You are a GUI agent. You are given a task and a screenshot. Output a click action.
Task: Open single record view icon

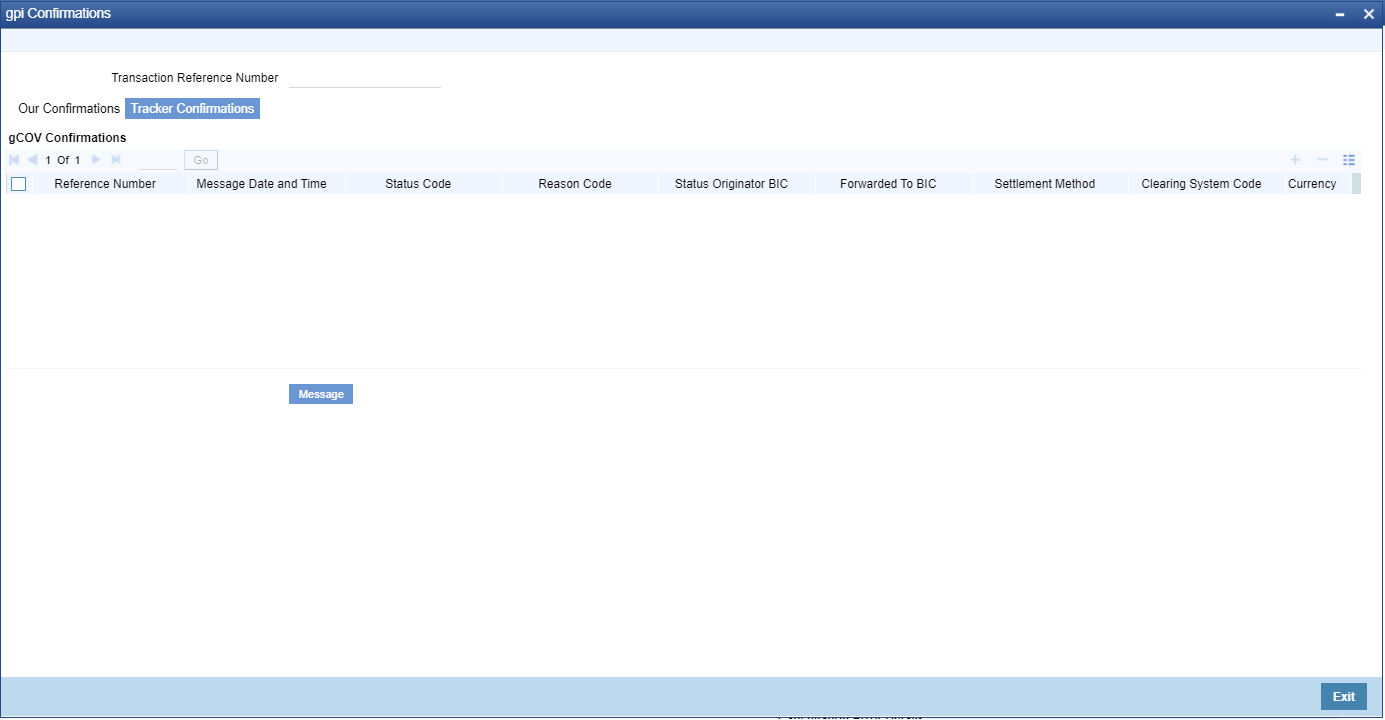click(x=1348, y=160)
